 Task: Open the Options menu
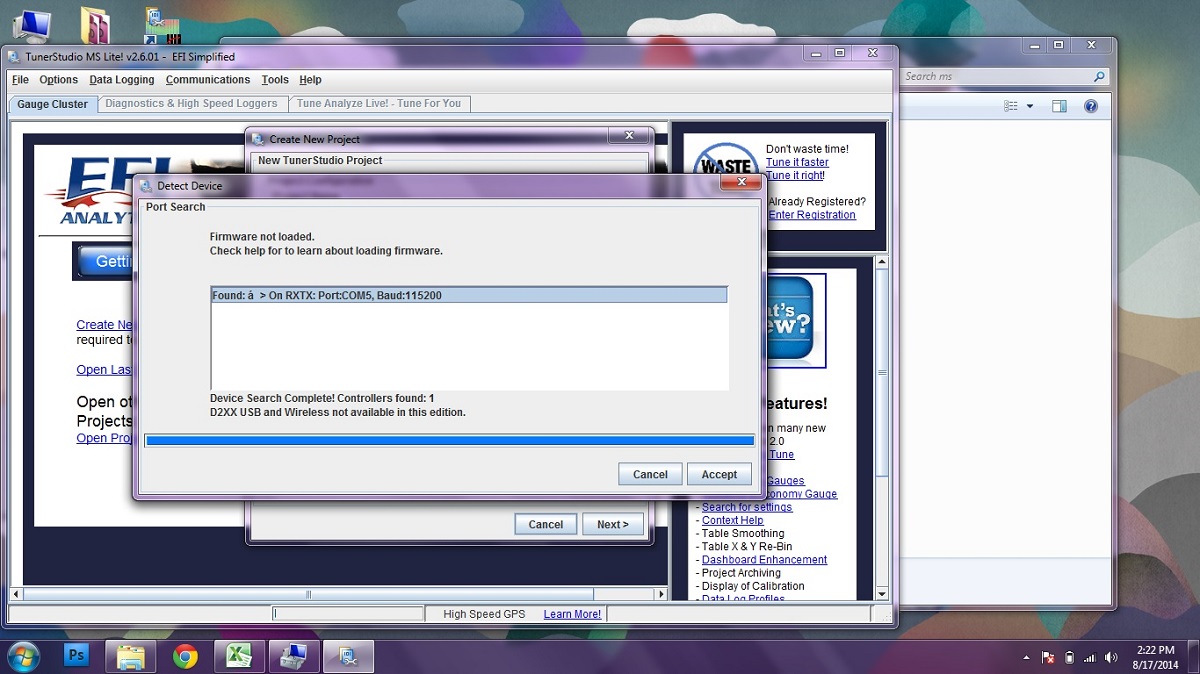(58, 80)
